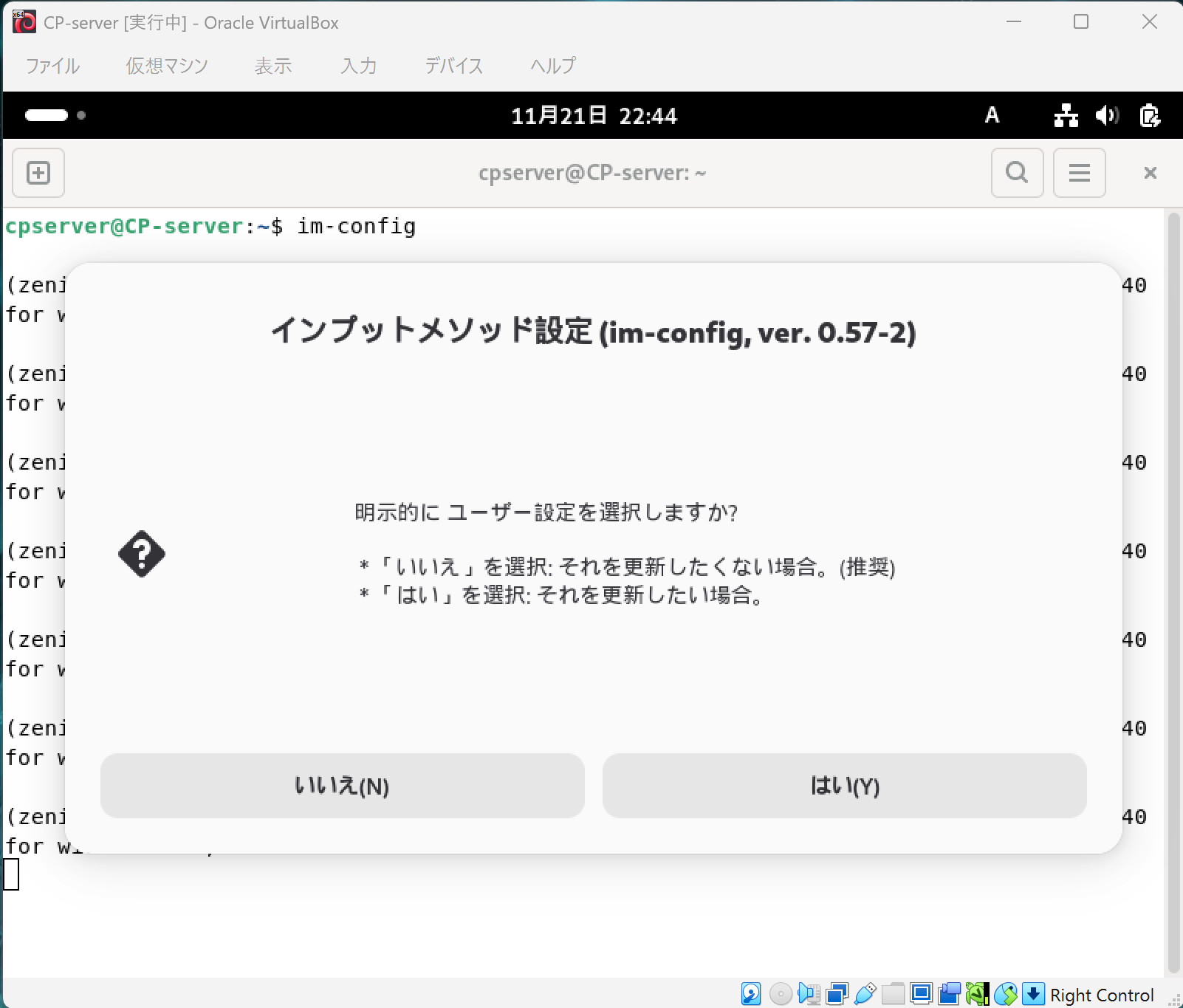The height and width of the screenshot is (1008, 1183).
Task: Choose the はい(Y) button
Action: (x=845, y=786)
